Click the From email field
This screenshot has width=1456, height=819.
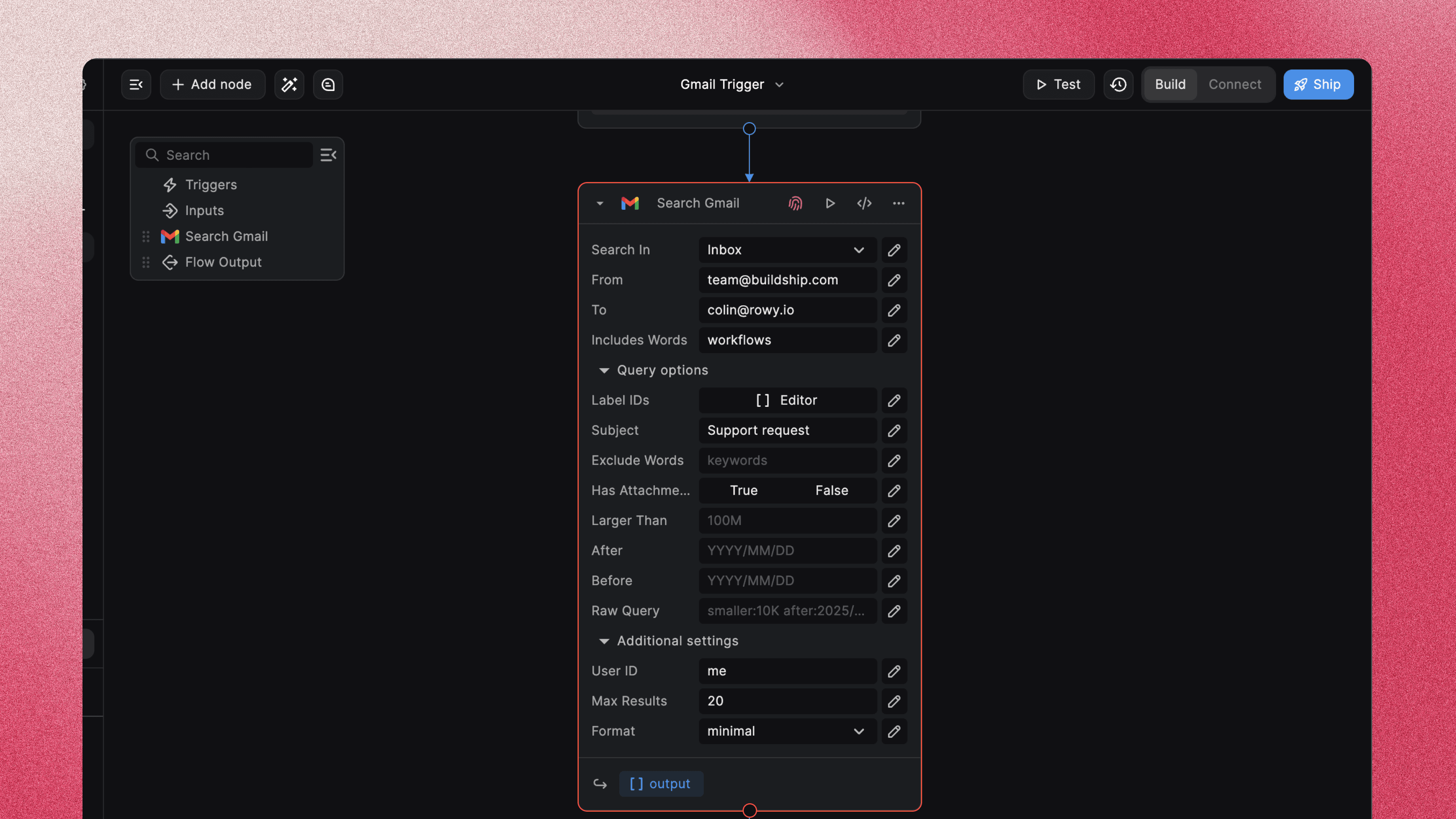point(787,280)
